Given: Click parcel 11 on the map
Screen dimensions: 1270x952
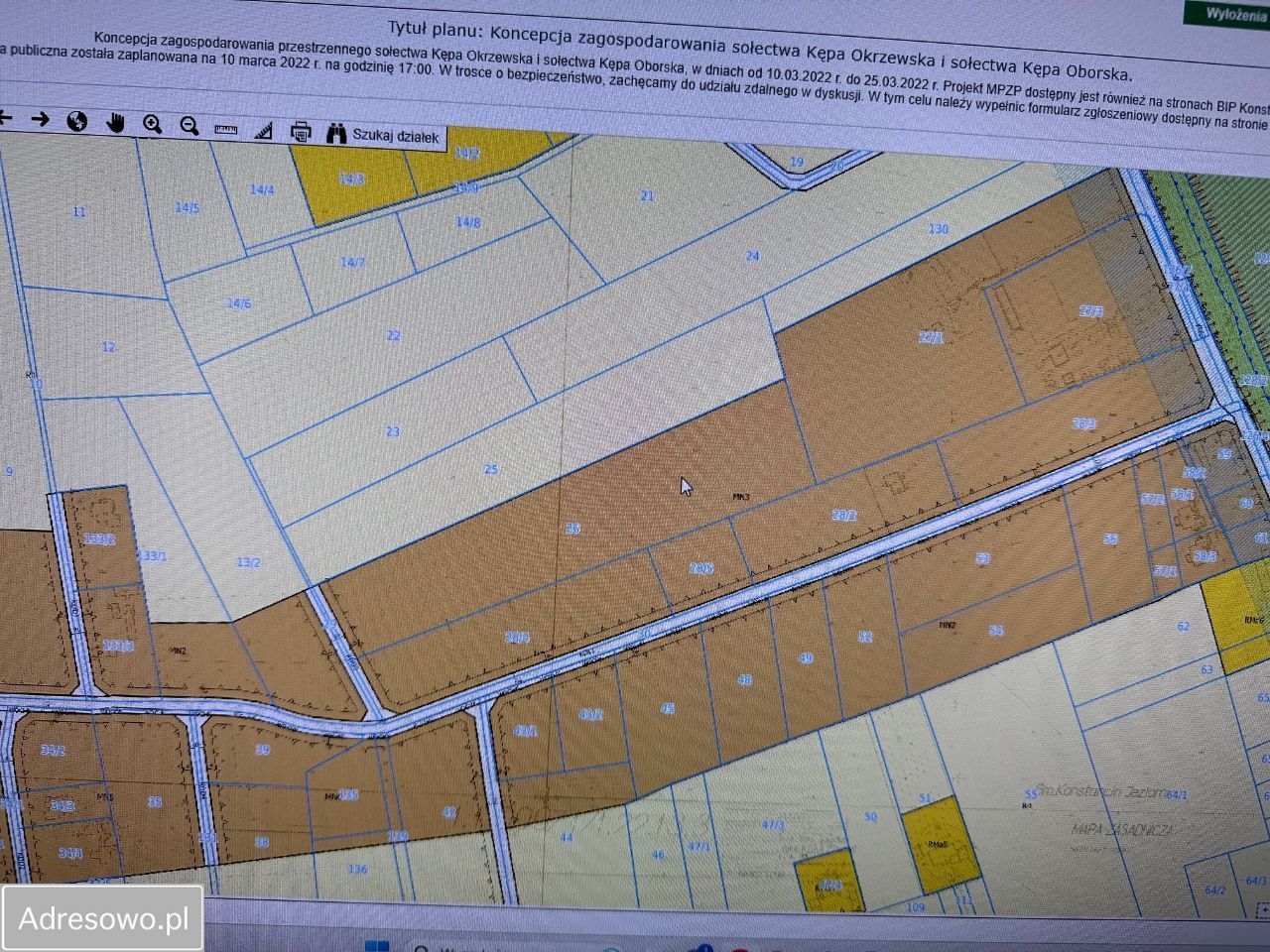Looking at the screenshot, I should pos(79,211).
